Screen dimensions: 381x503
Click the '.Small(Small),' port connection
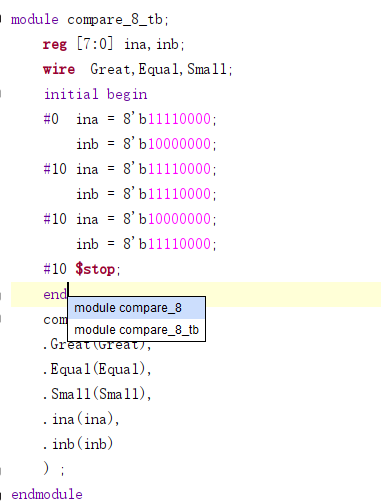tap(97, 394)
